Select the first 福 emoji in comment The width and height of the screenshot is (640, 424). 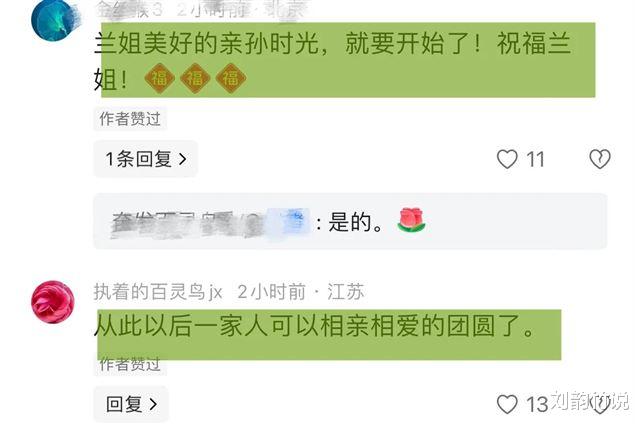pyautogui.click(x=160, y=78)
